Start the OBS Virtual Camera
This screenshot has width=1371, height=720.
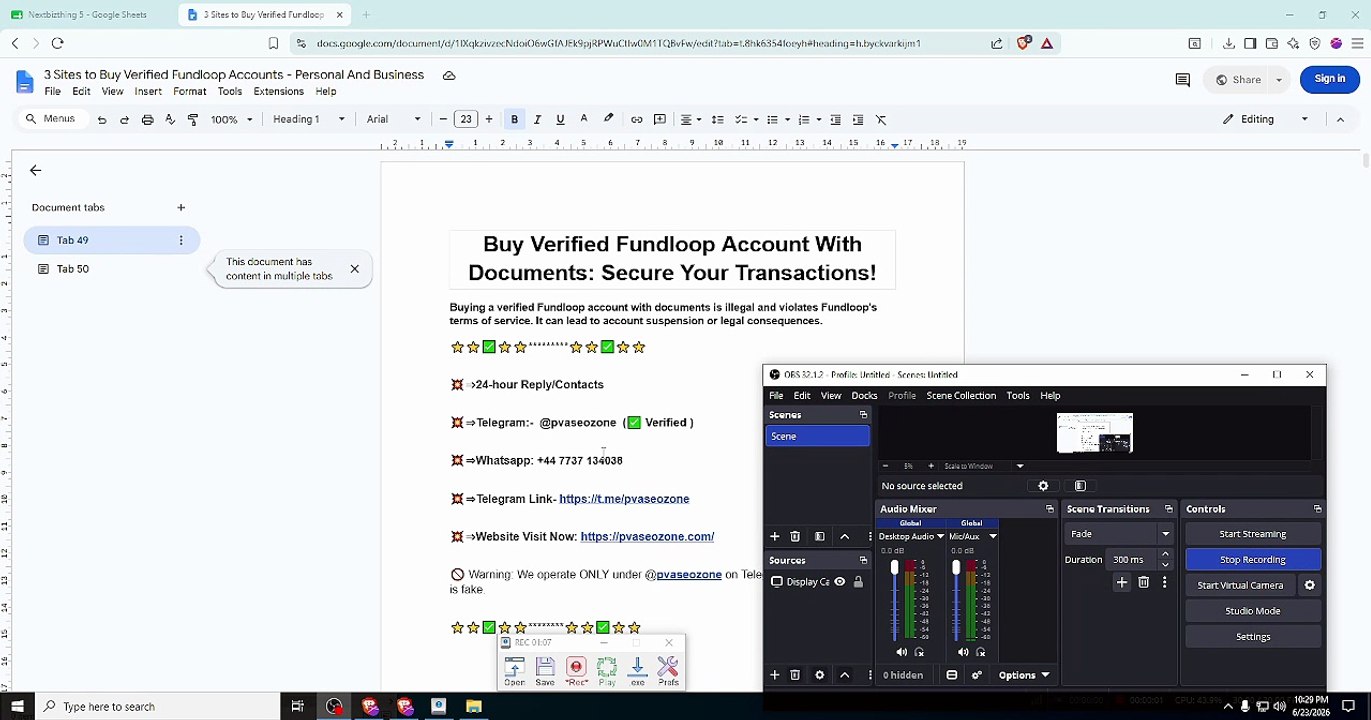tap(1240, 586)
